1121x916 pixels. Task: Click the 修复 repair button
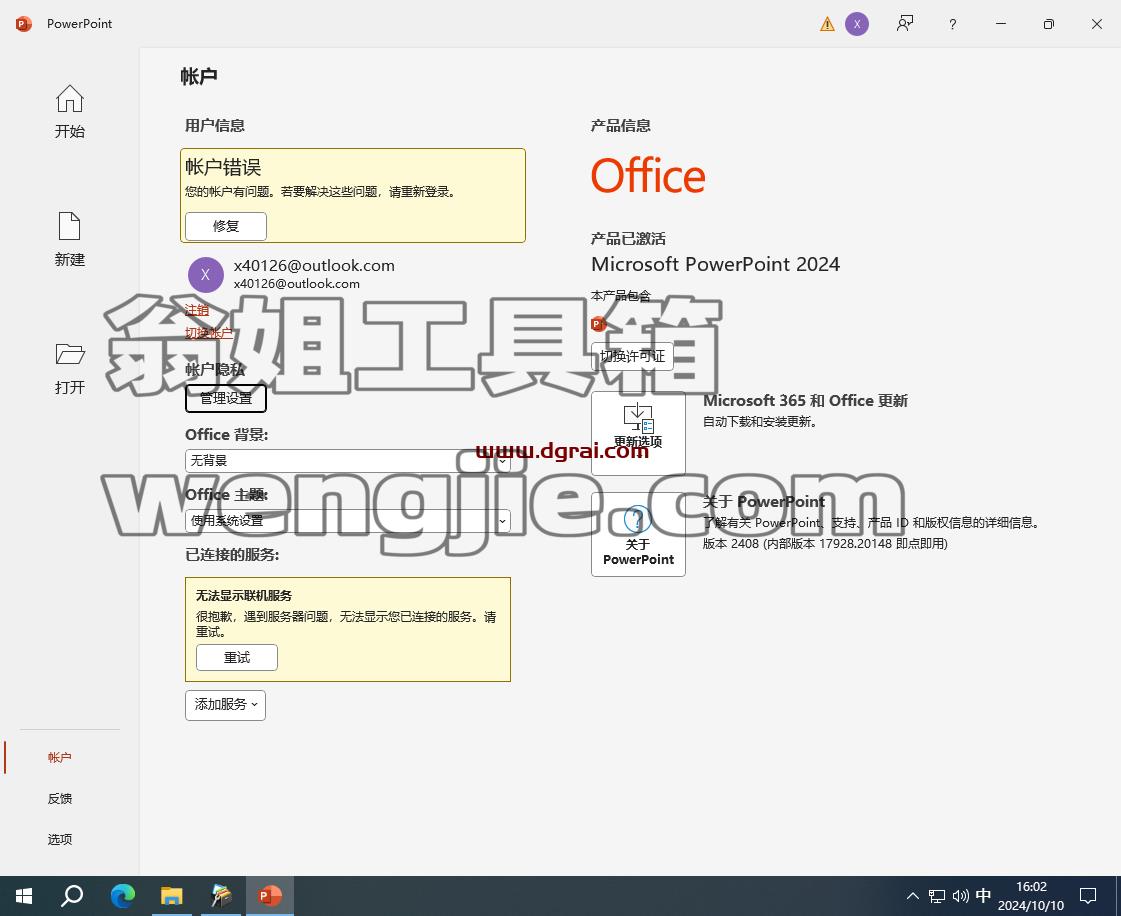(226, 226)
